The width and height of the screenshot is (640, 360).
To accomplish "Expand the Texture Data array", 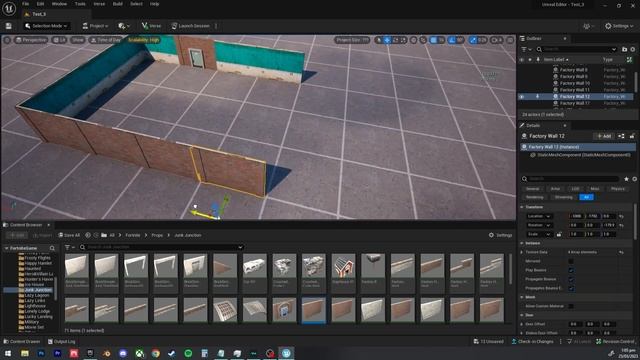I will pos(522,252).
